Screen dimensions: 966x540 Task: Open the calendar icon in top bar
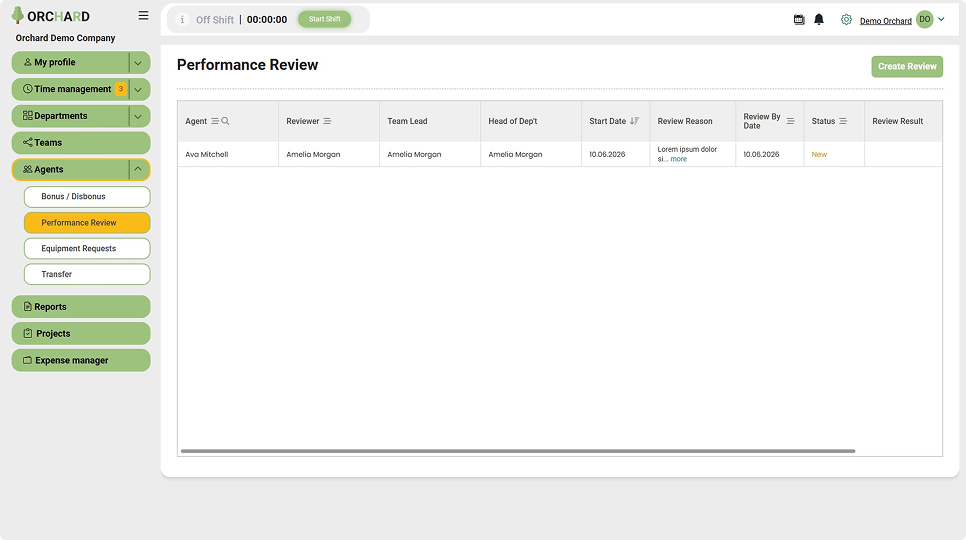[x=799, y=20]
